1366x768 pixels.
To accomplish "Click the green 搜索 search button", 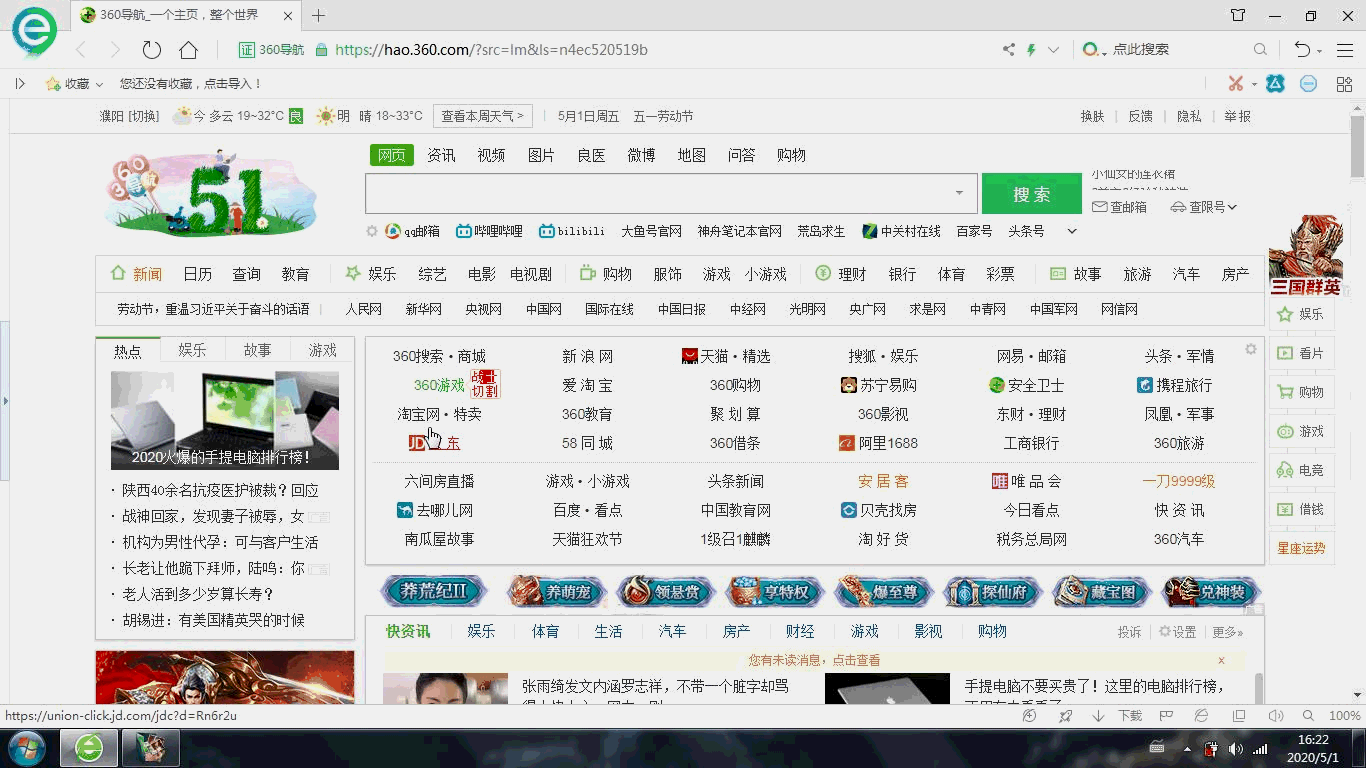I will click(x=1031, y=192).
